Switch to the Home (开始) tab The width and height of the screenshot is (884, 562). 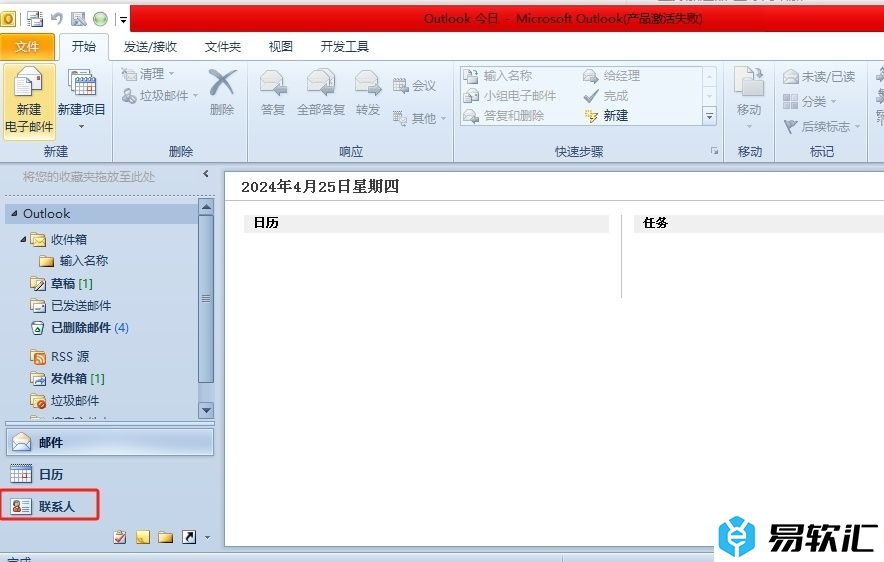(83, 46)
